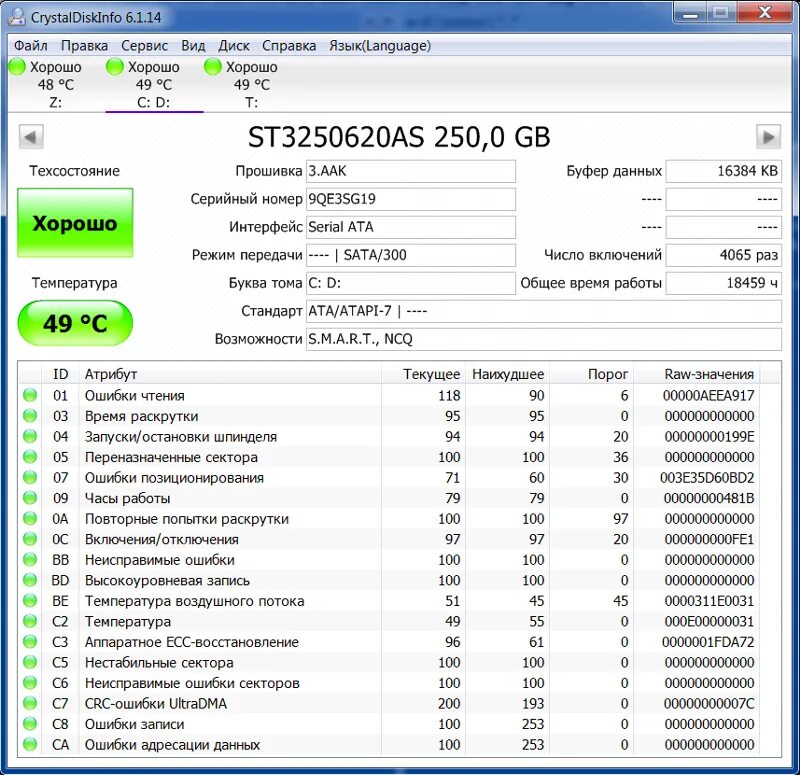This screenshot has width=800, height=775.
Task: Click raw value 0000000481B
Action: click(x=709, y=498)
